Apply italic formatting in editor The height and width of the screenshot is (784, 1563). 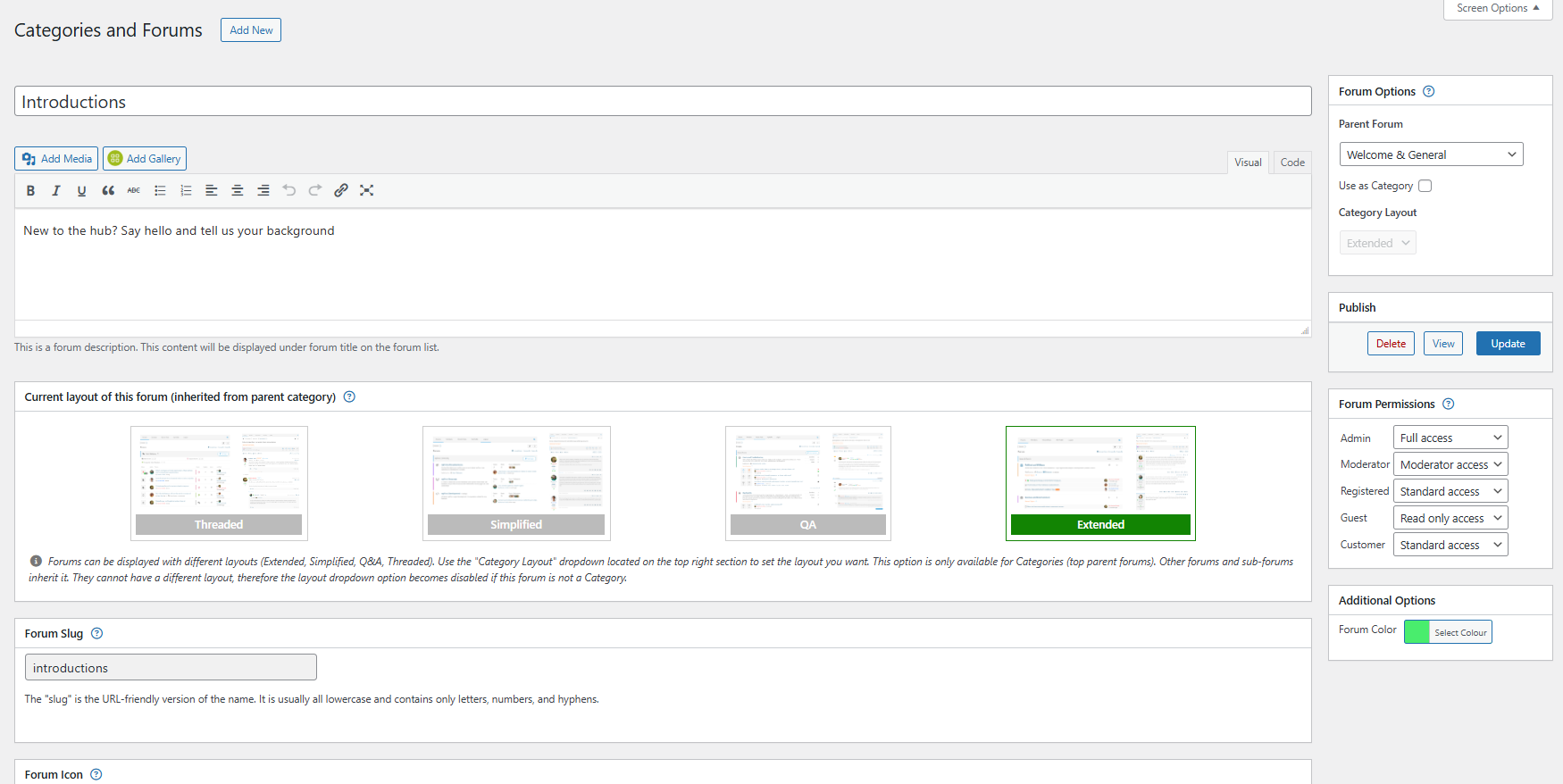tap(55, 190)
